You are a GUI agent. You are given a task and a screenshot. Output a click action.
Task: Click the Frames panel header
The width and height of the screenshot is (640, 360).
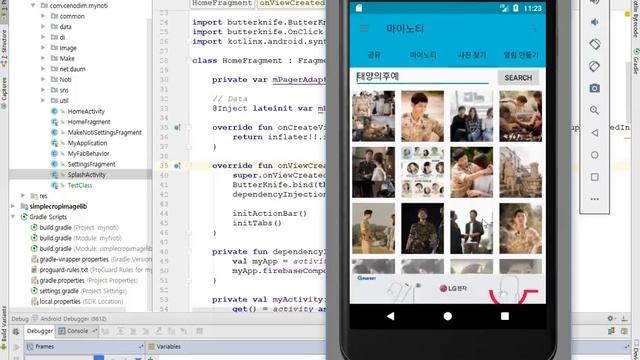coord(85,347)
